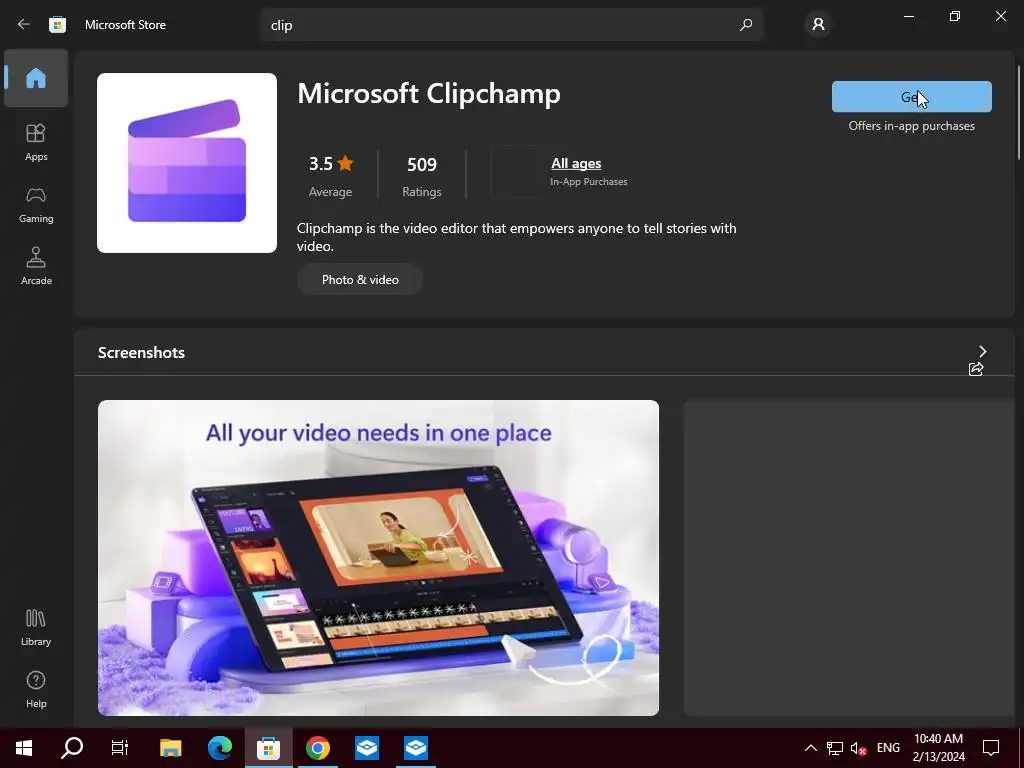The image size is (1024, 768).
Task: Open the Home tab in sidebar
Action: (36, 78)
